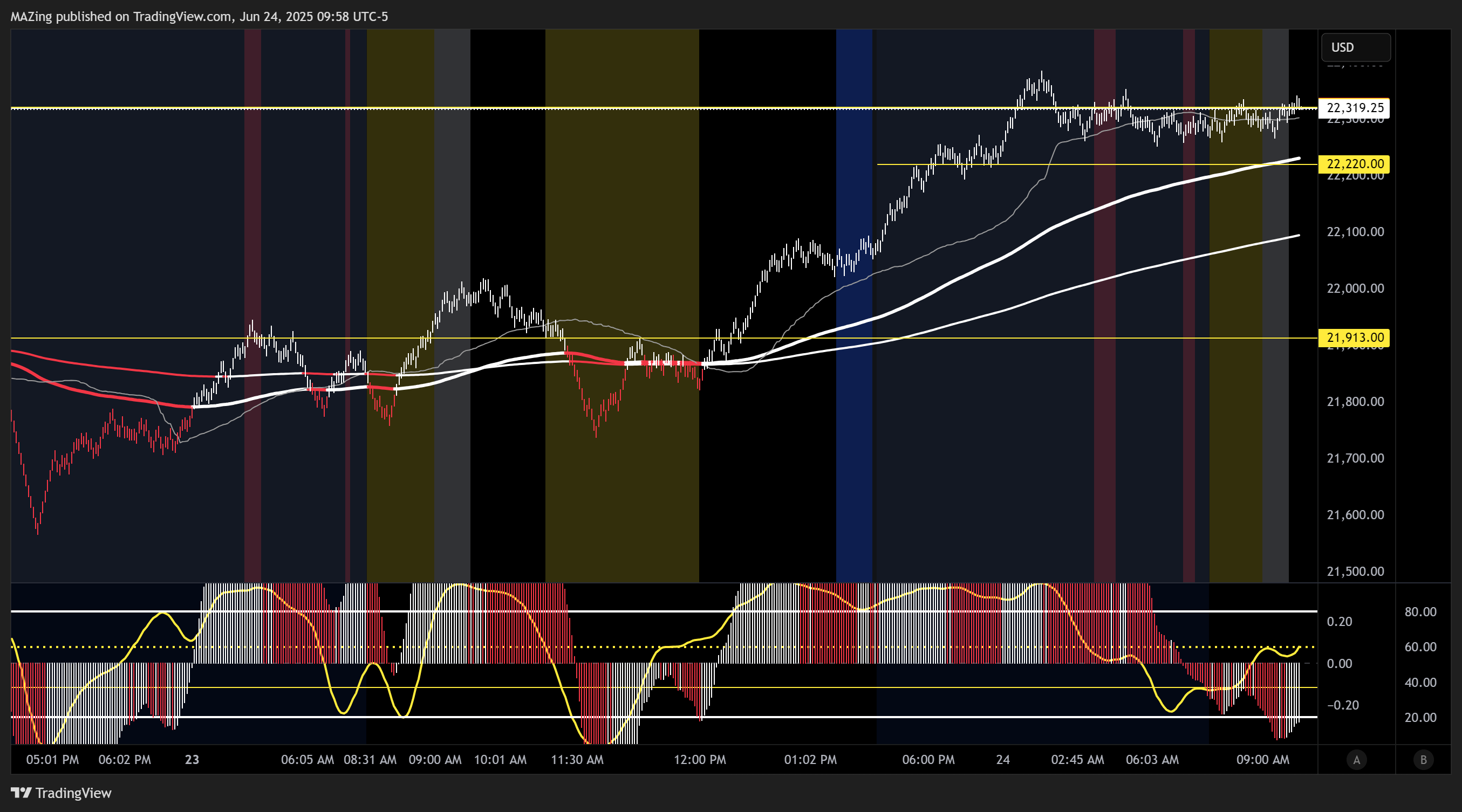Click the 08:31 AM time label
This screenshot has width=1462, height=812.
(x=370, y=760)
